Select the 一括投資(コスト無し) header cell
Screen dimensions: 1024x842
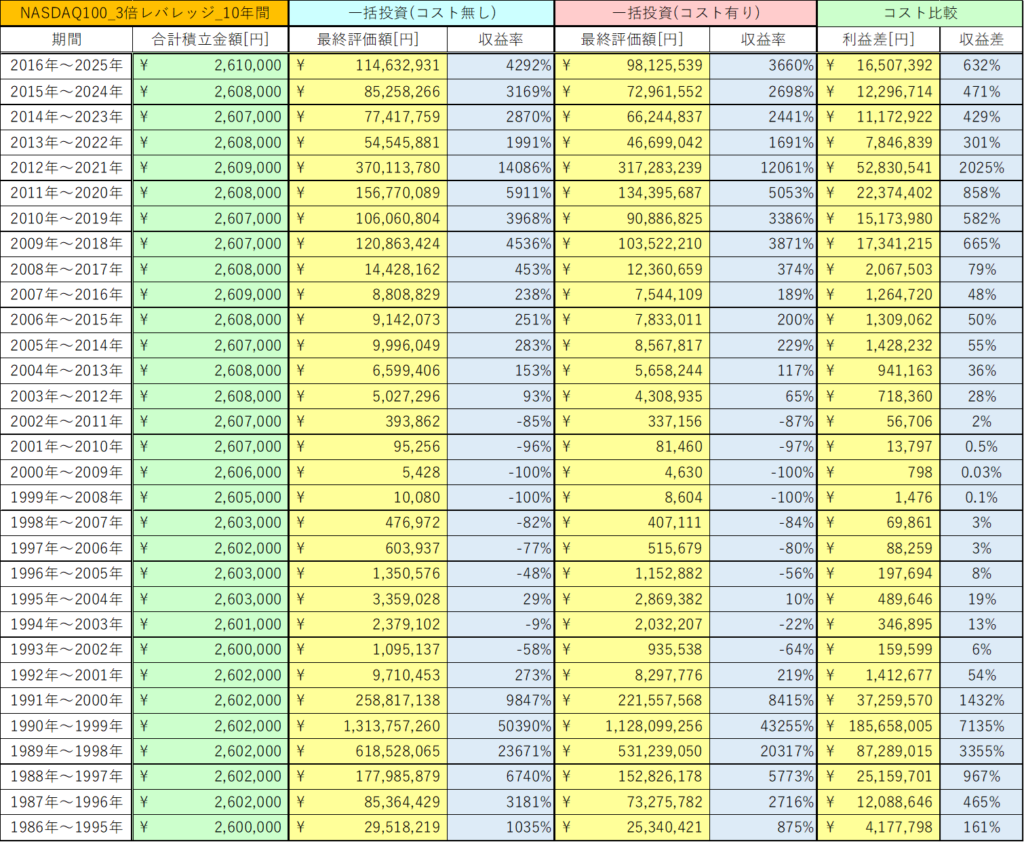pyautogui.click(x=421, y=13)
